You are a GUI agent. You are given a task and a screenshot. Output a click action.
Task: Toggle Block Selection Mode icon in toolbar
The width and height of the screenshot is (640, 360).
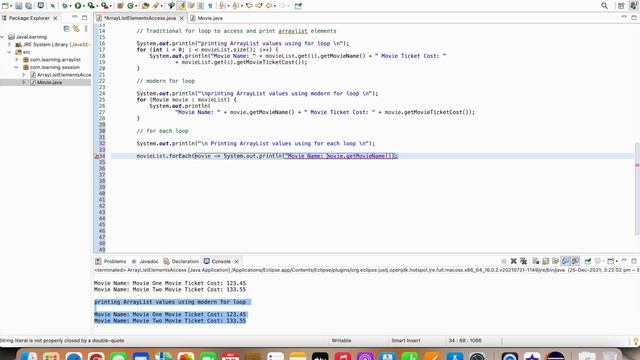[200, 6]
